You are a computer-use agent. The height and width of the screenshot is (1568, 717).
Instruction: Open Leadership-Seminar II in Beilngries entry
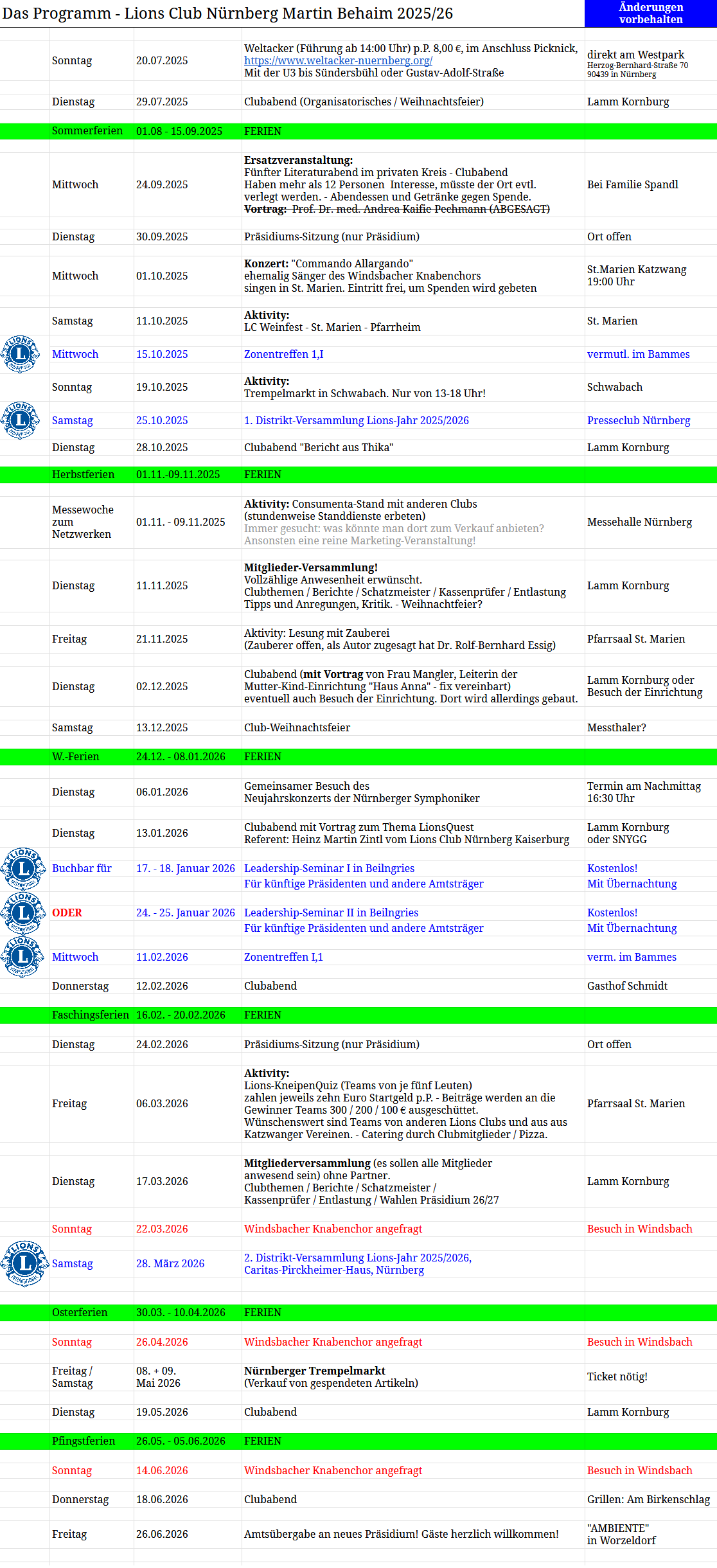click(x=331, y=913)
